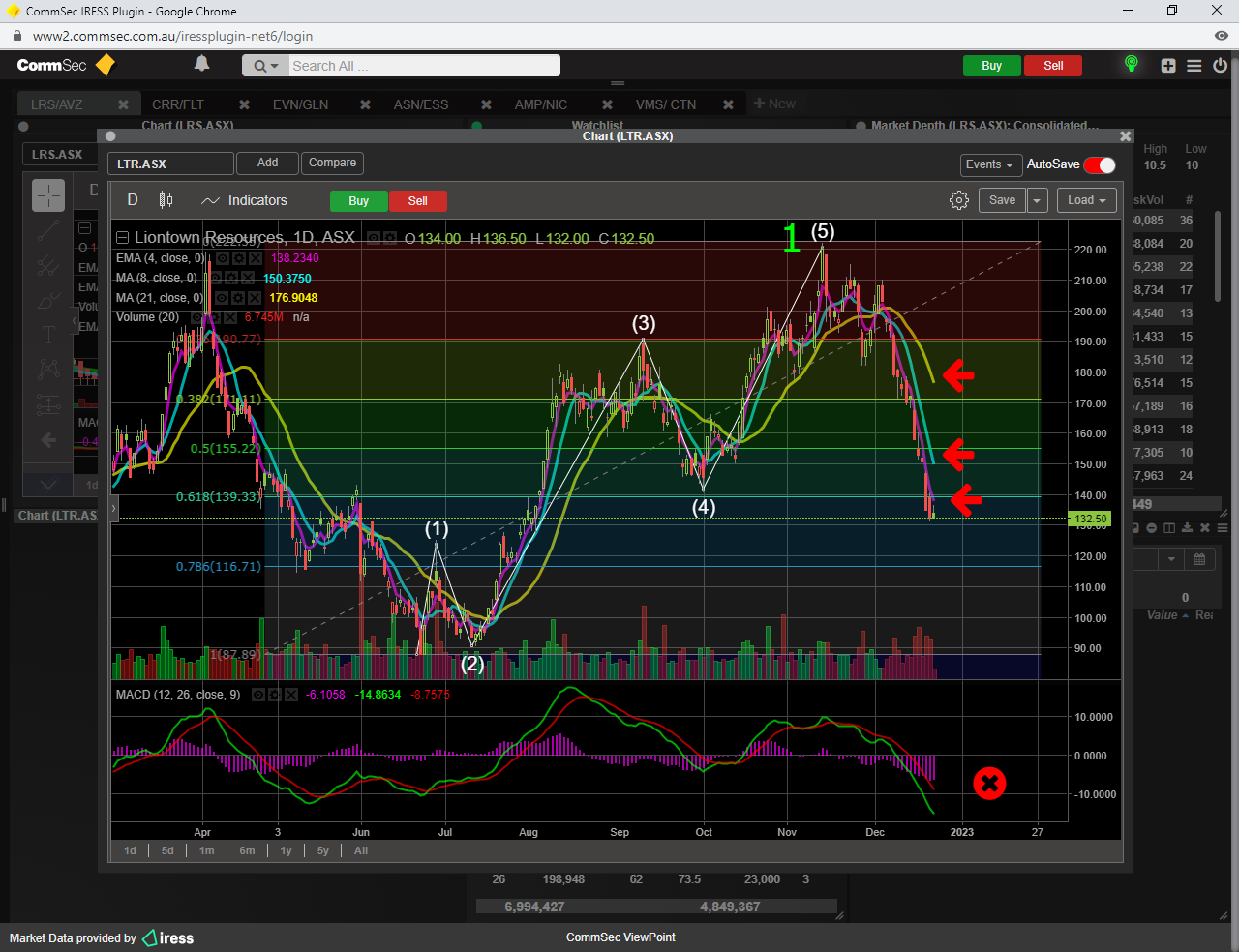1239x952 pixels.
Task: Open the Events dropdown
Action: [989, 164]
